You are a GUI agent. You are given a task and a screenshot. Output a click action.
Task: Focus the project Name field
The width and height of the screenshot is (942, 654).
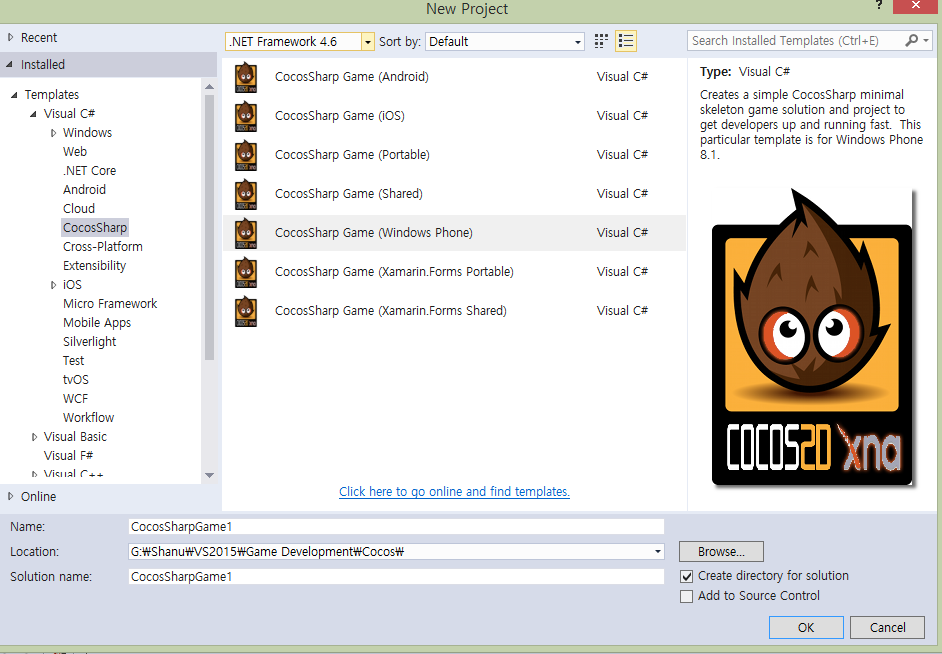click(x=396, y=527)
